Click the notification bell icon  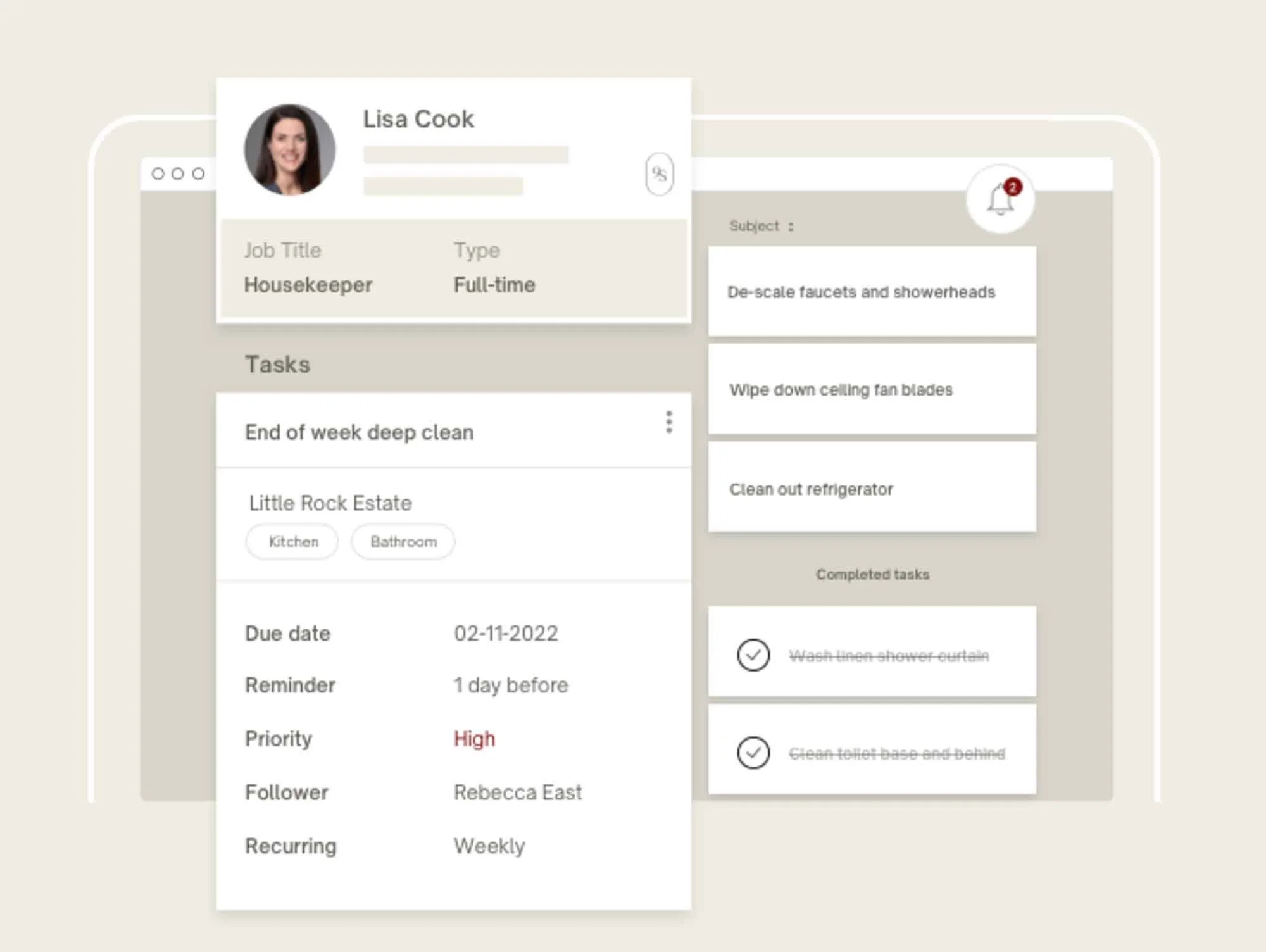tap(1000, 201)
